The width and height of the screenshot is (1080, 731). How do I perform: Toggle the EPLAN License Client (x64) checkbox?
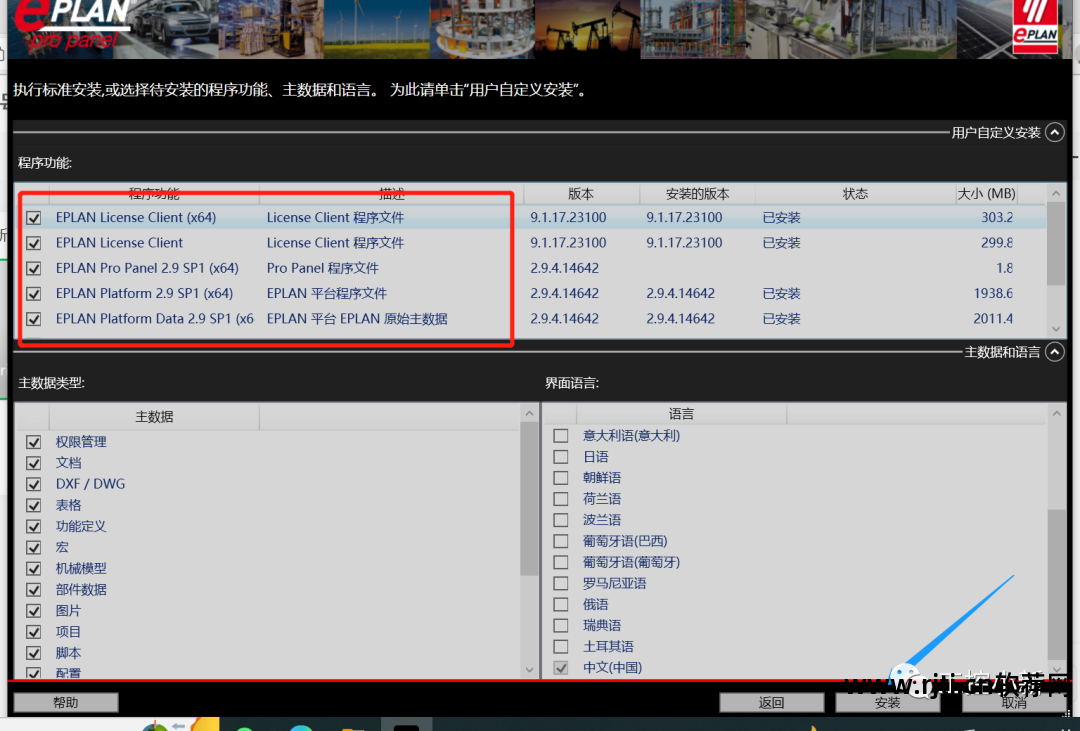point(34,218)
